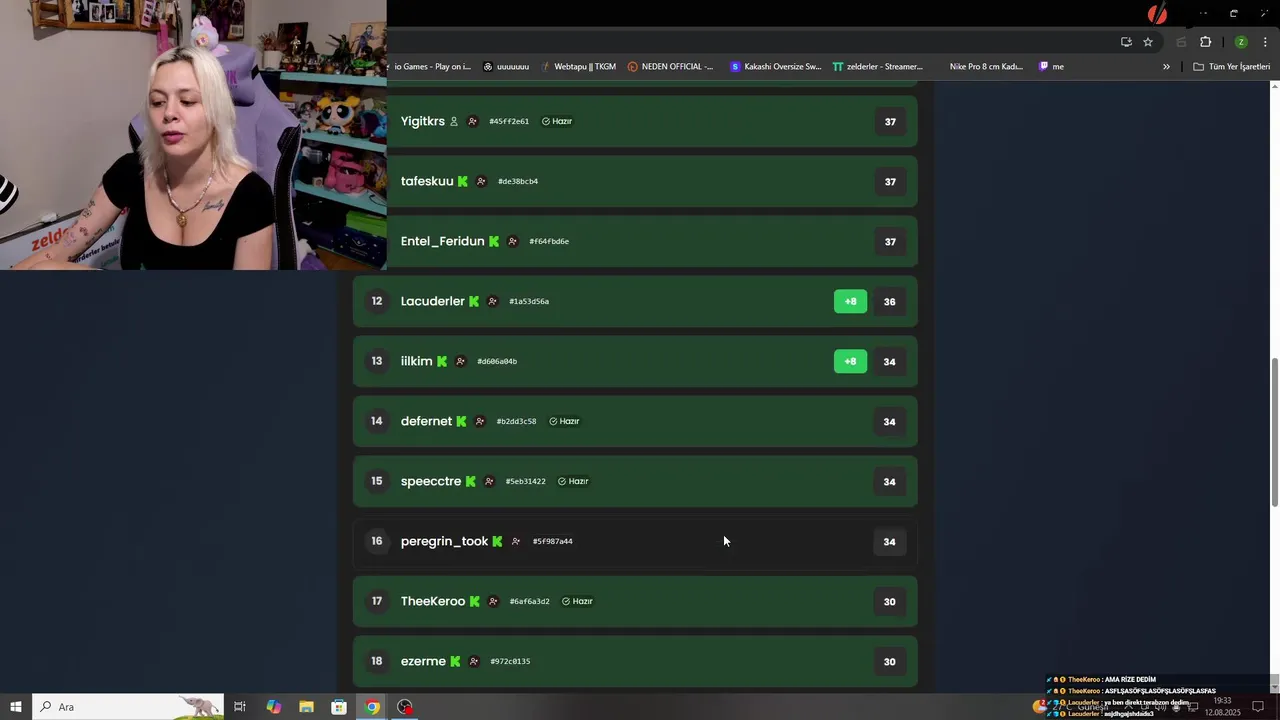Open the NEDEN OFFICIAL bookmark
This screenshot has width=1280, height=720.
pyautogui.click(x=670, y=67)
